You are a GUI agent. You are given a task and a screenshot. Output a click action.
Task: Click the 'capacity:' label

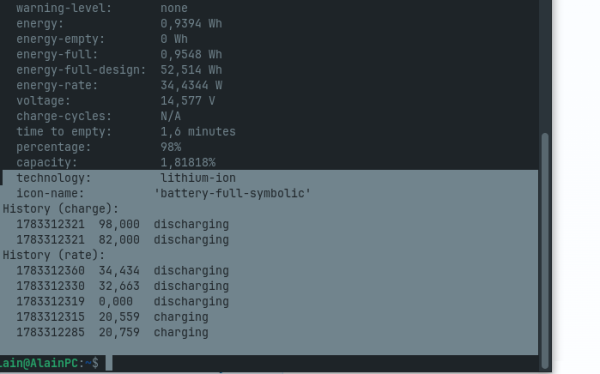coord(47,163)
